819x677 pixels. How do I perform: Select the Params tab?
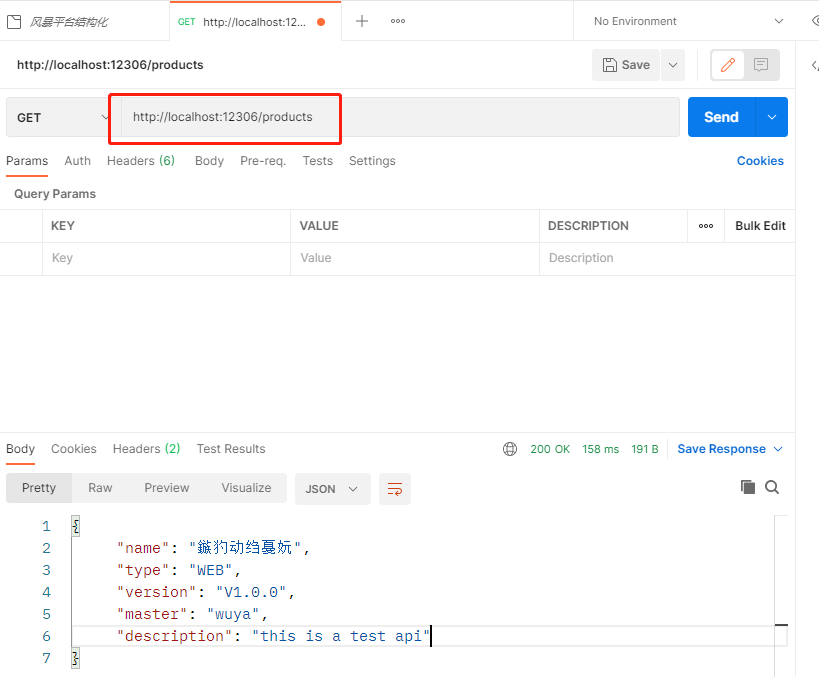27,161
